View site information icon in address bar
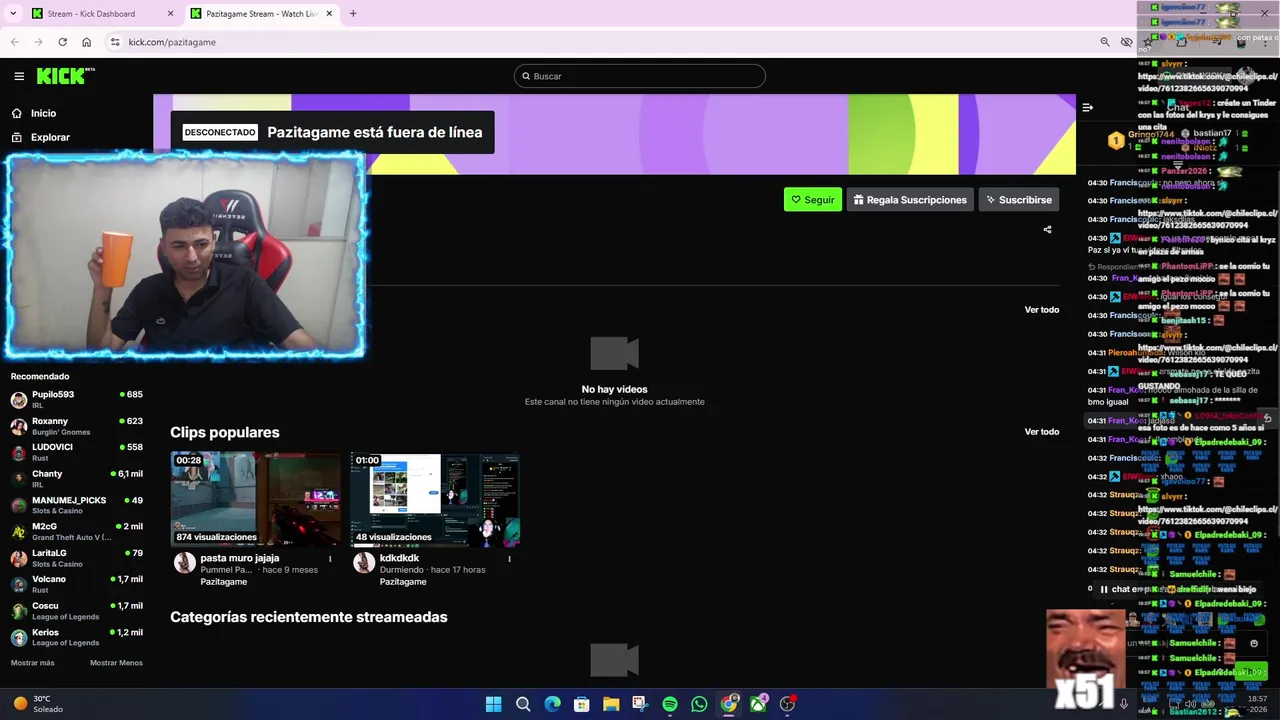The width and height of the screenshot is (1280, 720). [115, 42]
